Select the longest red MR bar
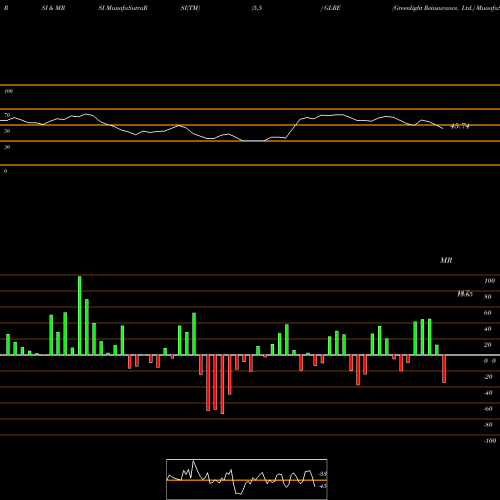This screenshot has width=500, height=500. coord(222,384)
